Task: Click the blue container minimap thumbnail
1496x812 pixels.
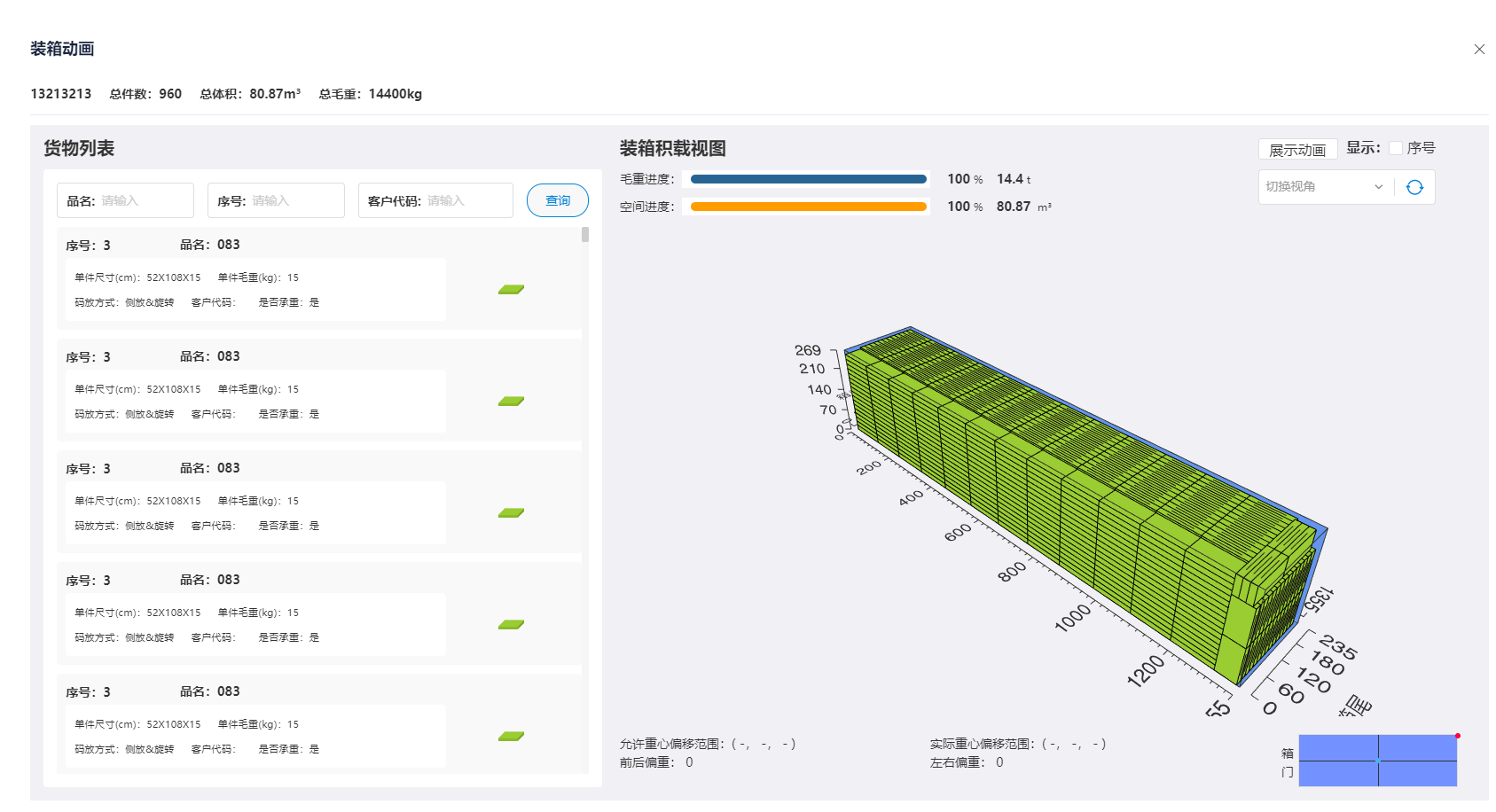Action: pyautogui.click(x=1377, y=761)
